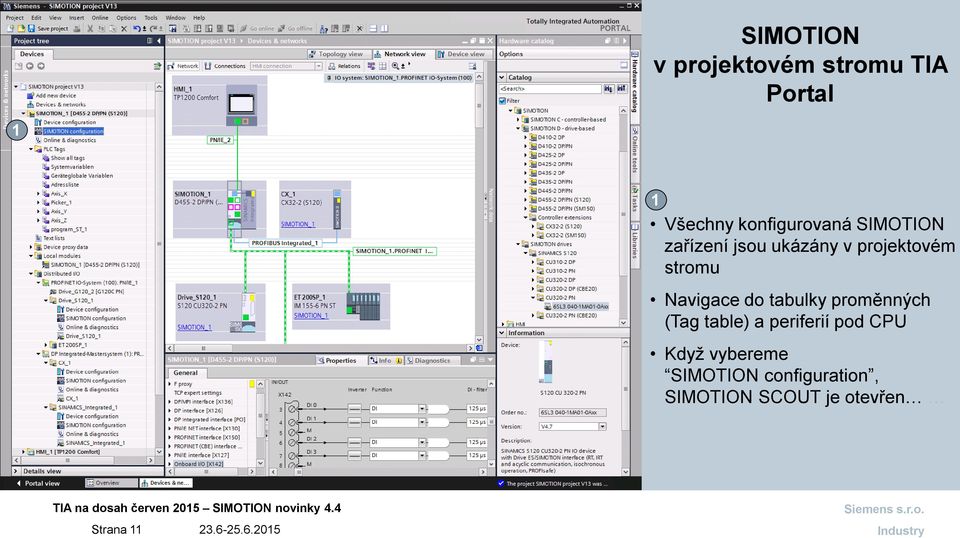Click the SIMOTION_1 link under Drive_S120_1
The image size is (960, 538).
pos(194,327)
